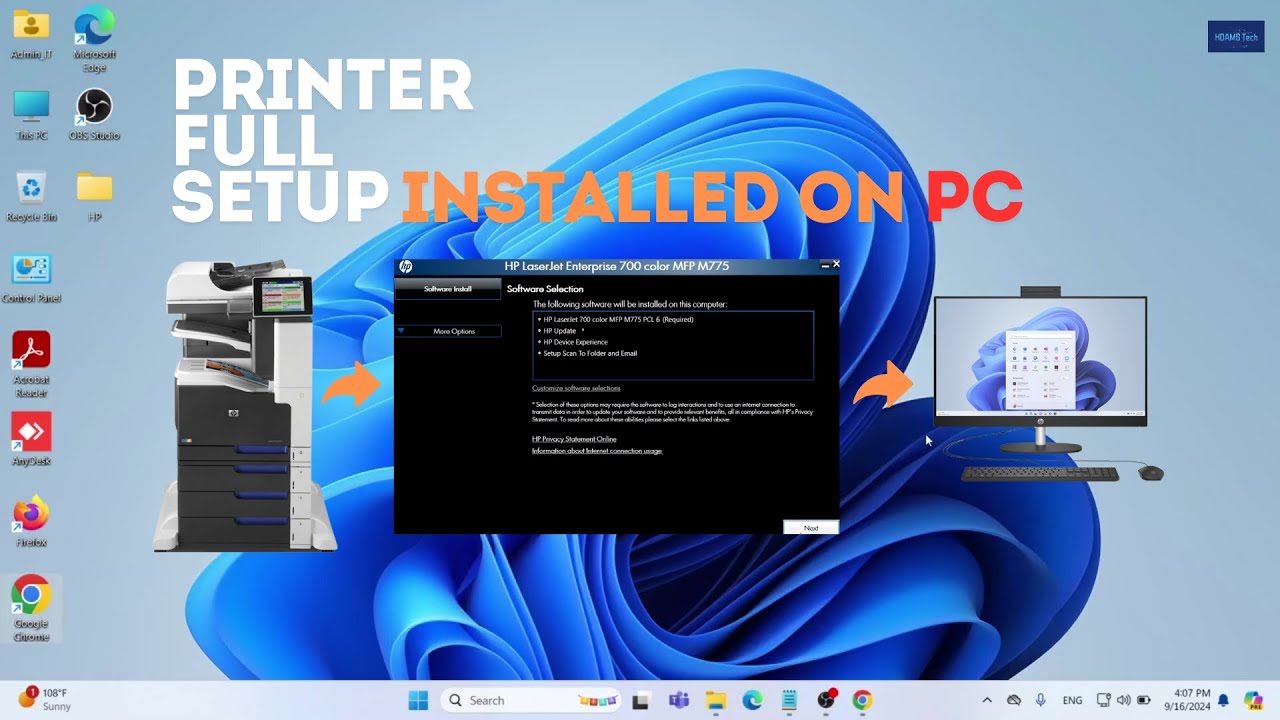The image size is (1280, 720).
Task: Open the Customize software selections link
Action: coord(576,388)
